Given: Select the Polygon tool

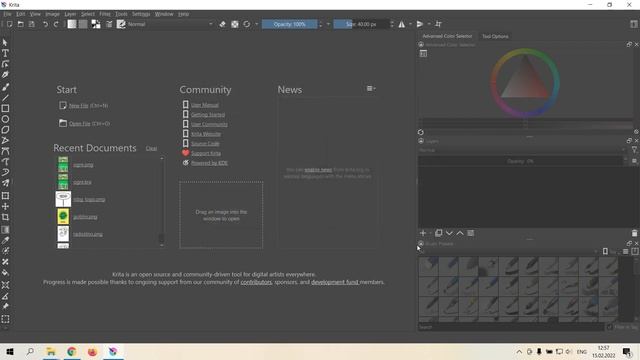Looking at the screenshot, I should pos(5,130).
